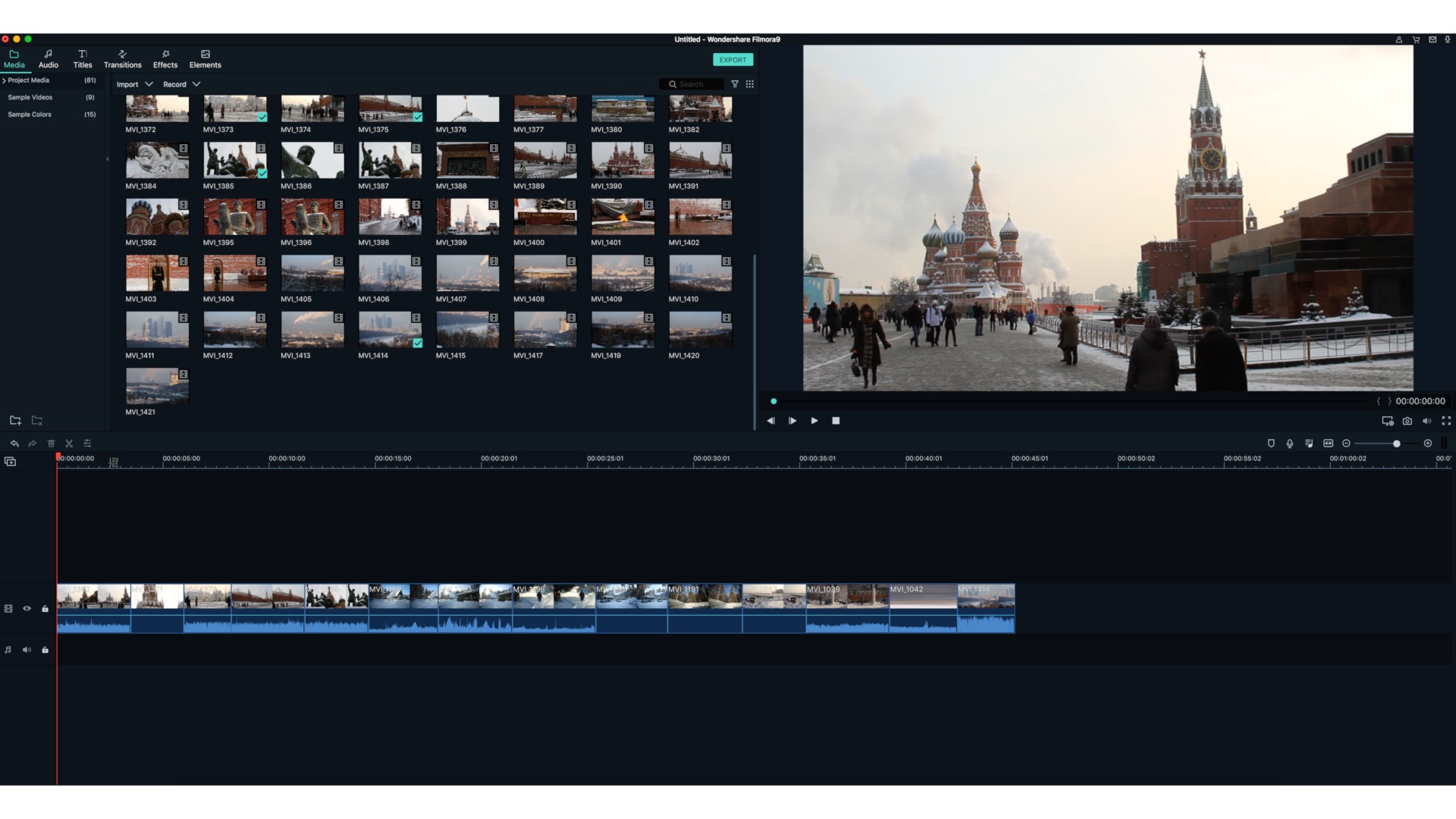The height and width of the screenshot is (819, 1456).
Task: Delete selected clip with trash icon
Action: pyautogui.click(x=51, y=444)
